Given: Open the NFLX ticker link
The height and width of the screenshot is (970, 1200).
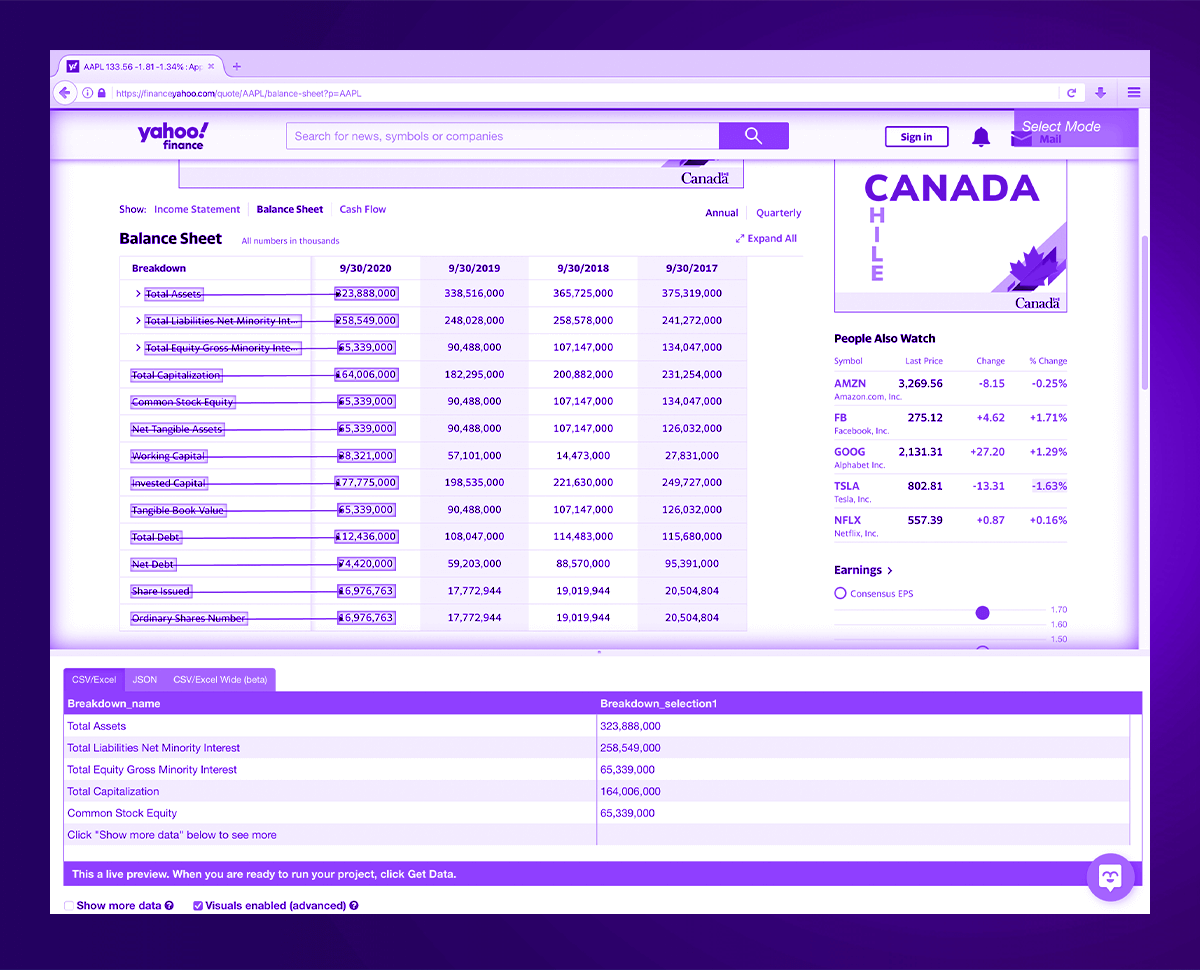Looking at the screenshot, I should [x=847, y=520].
